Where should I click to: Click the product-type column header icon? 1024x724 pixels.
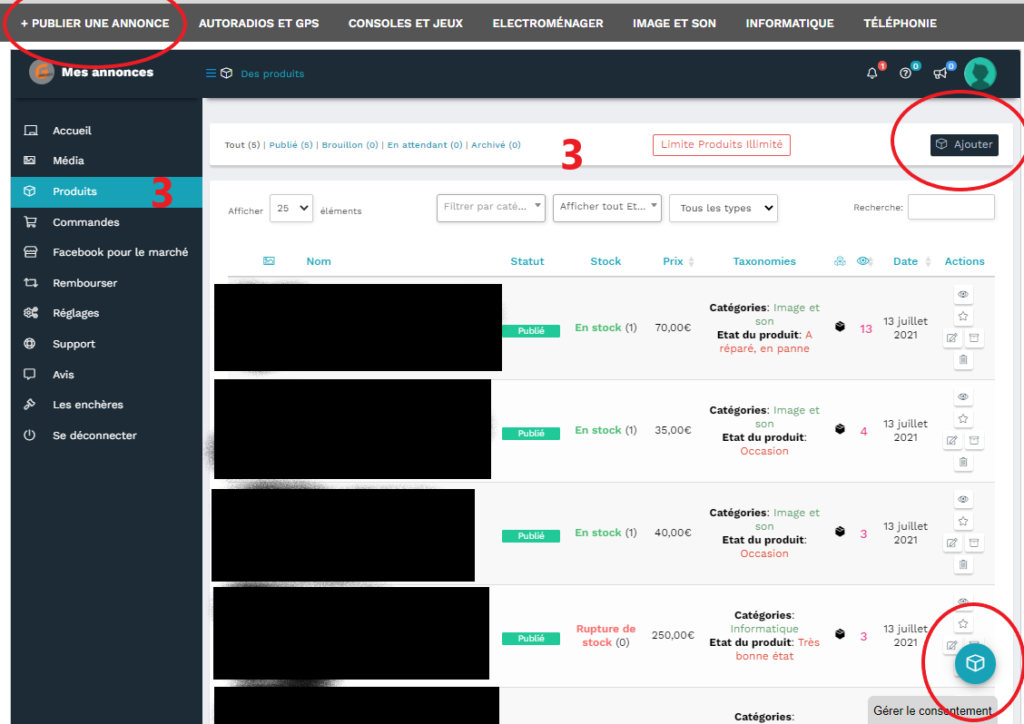point(840,261)
